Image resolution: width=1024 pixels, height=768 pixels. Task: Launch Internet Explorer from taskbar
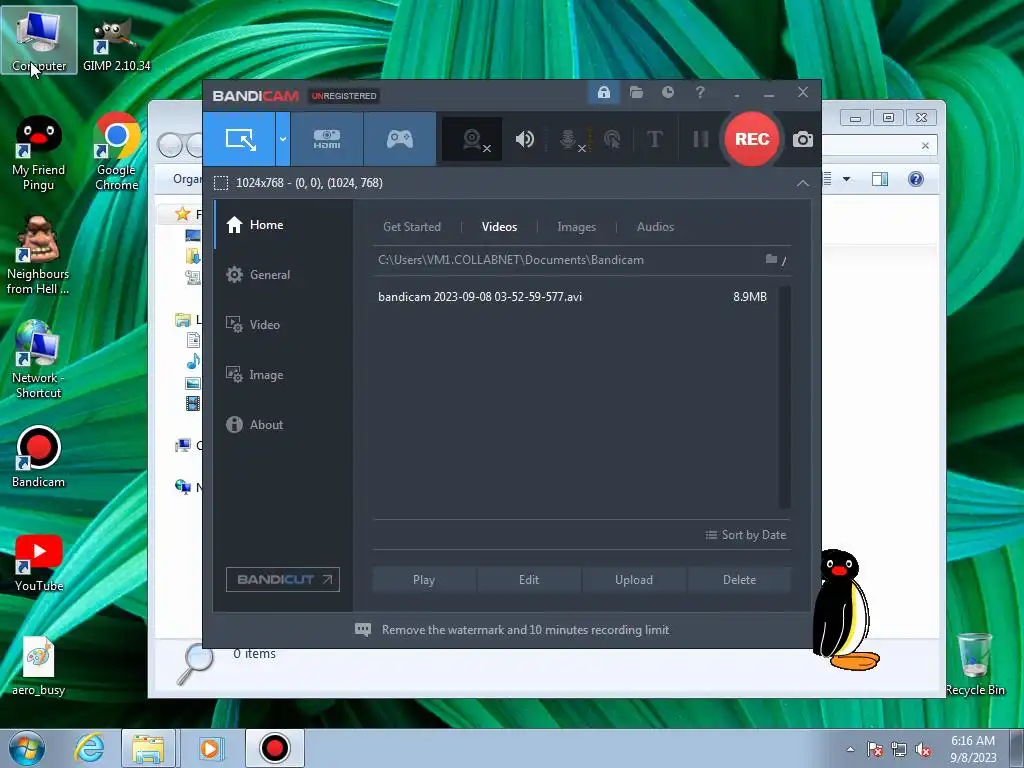click(x=89, y=748)
